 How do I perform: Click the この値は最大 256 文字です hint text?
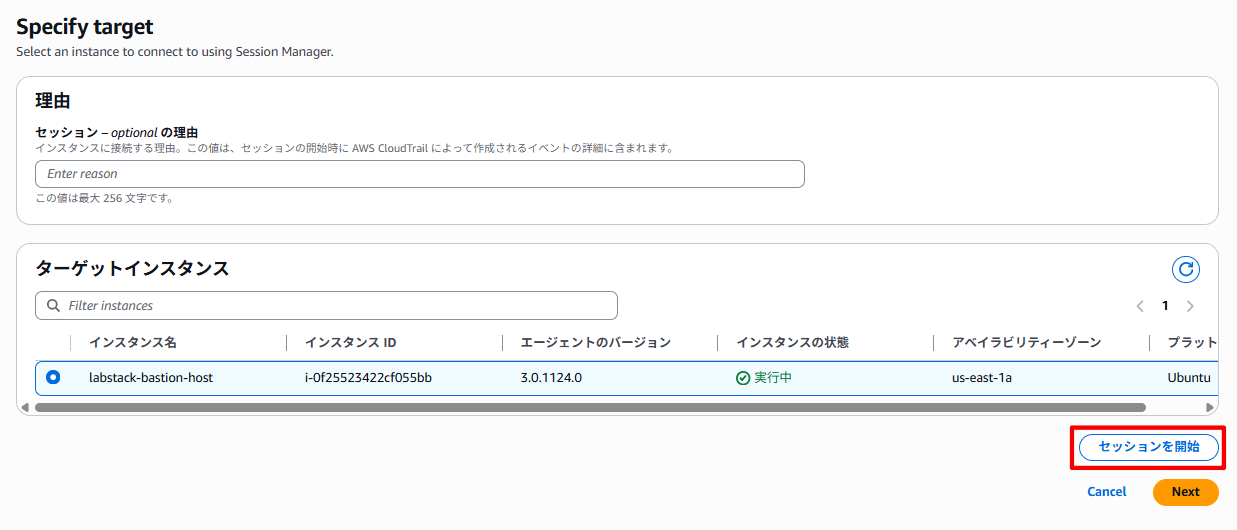pyautogui.click(x=105, y=198)
